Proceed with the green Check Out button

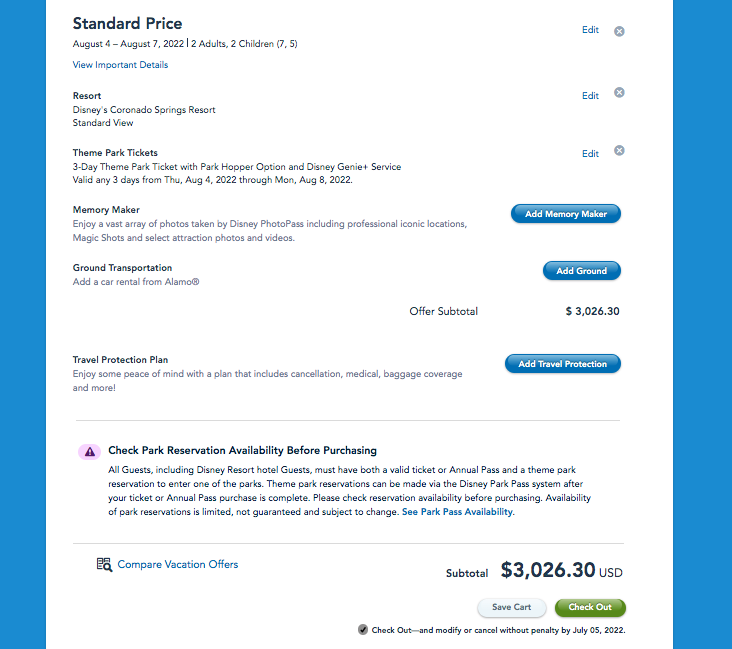pos(590,607)
